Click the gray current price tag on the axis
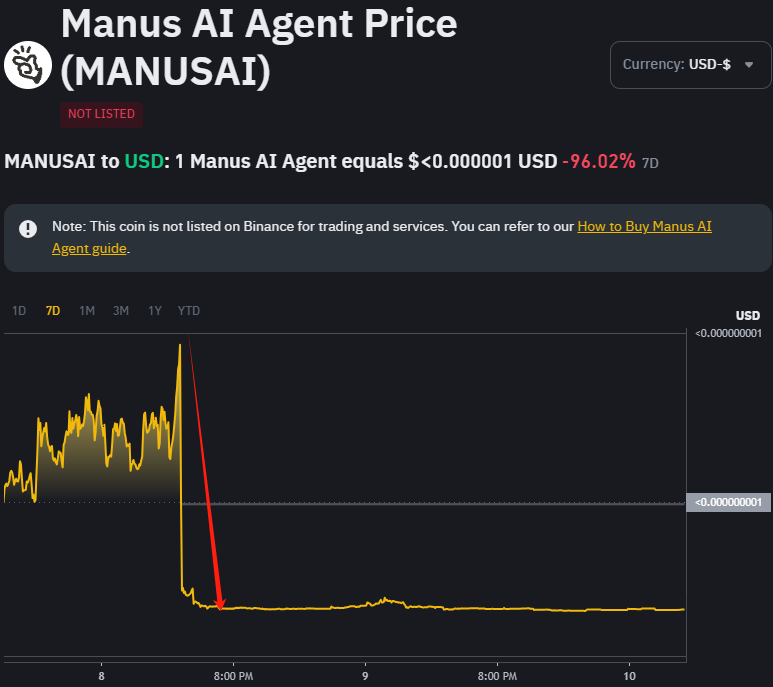The height and width of the screenshot is (687, 773). point(729,502)
